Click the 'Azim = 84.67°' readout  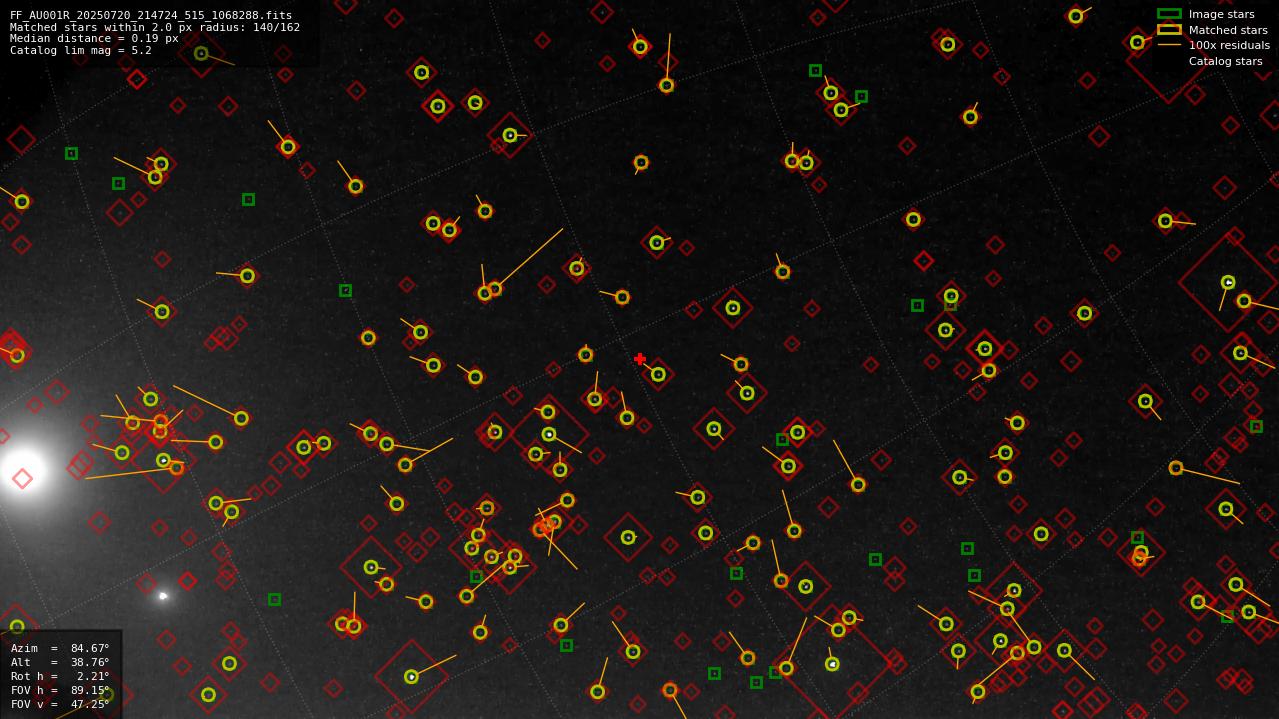60,648
